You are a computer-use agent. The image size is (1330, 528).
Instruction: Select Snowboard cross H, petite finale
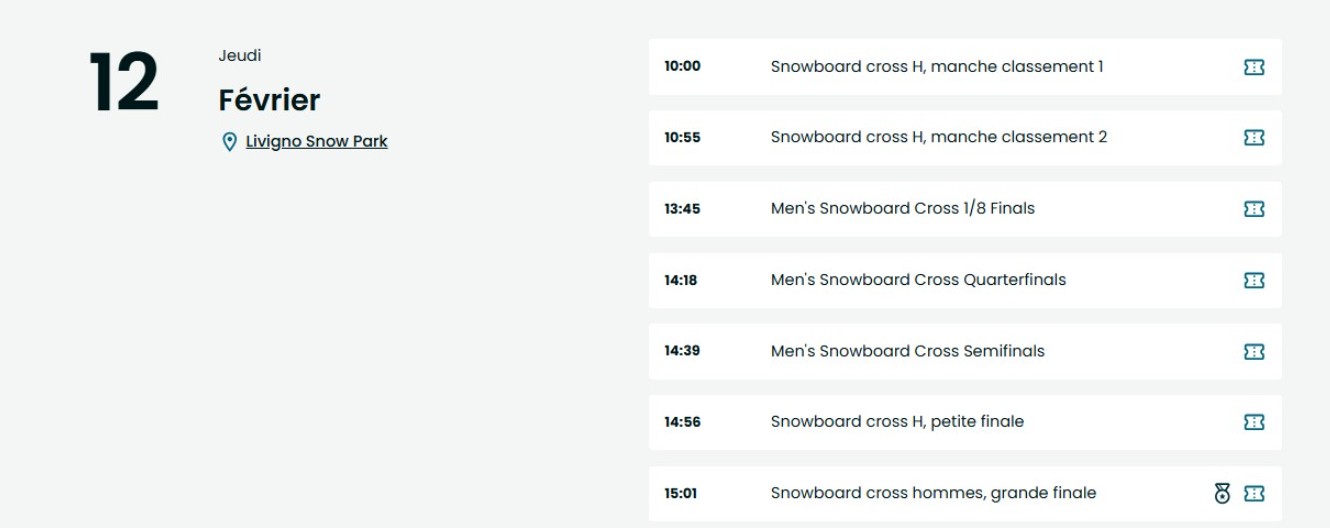click(897, 422)
